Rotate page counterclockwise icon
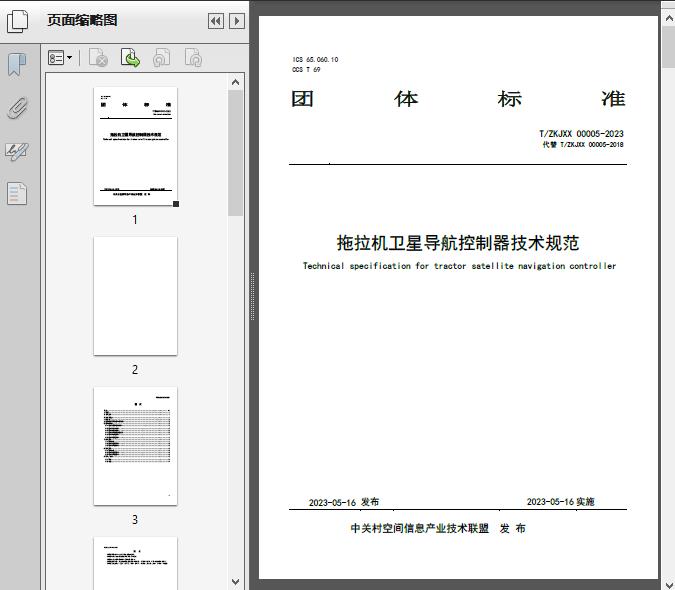The height and width of the screenshot is (590, 675). [161, 59]
